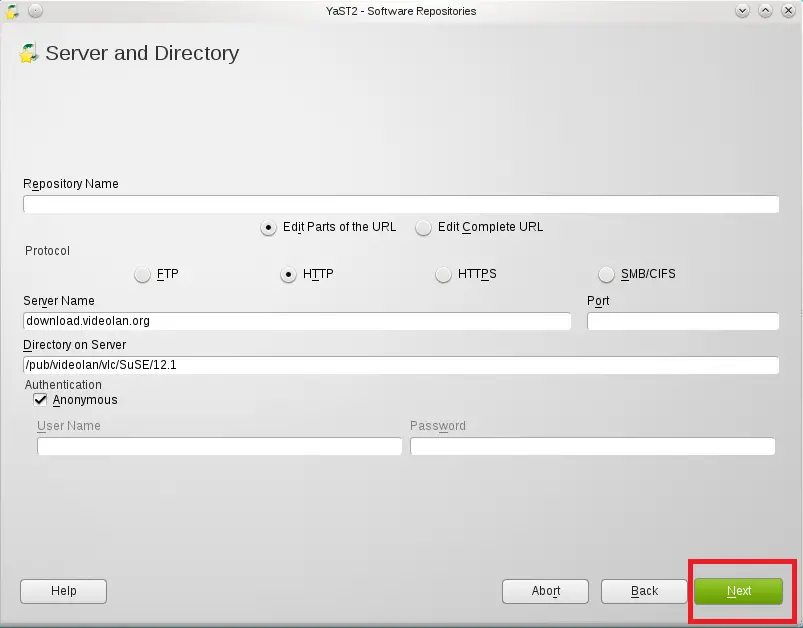Image resolution: width=803 pixels, height=628 pixels.
Task: Click the Server and Directory heading
Action: pyautogui.click(x=142, y=53)
